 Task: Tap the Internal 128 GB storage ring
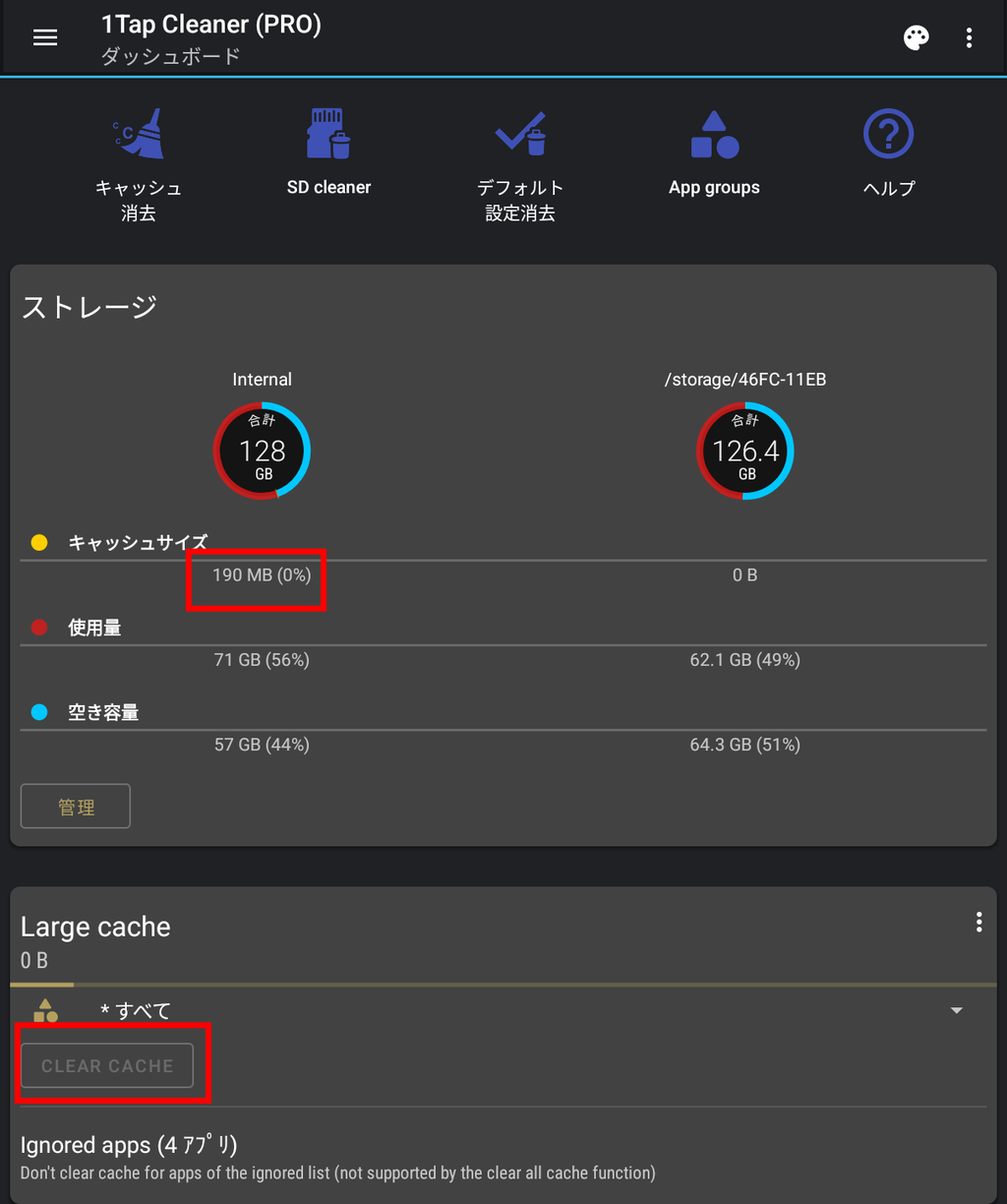tap(262, 451)
